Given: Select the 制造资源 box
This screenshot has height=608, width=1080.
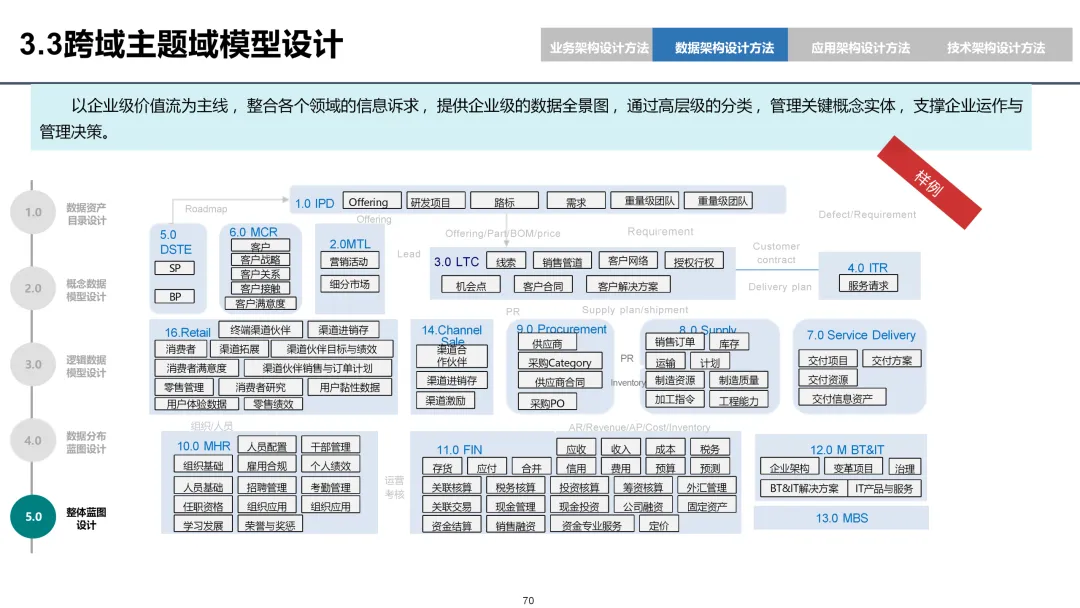Looking at the screenshot, I should pyautogui.click(x=675, y=380).
